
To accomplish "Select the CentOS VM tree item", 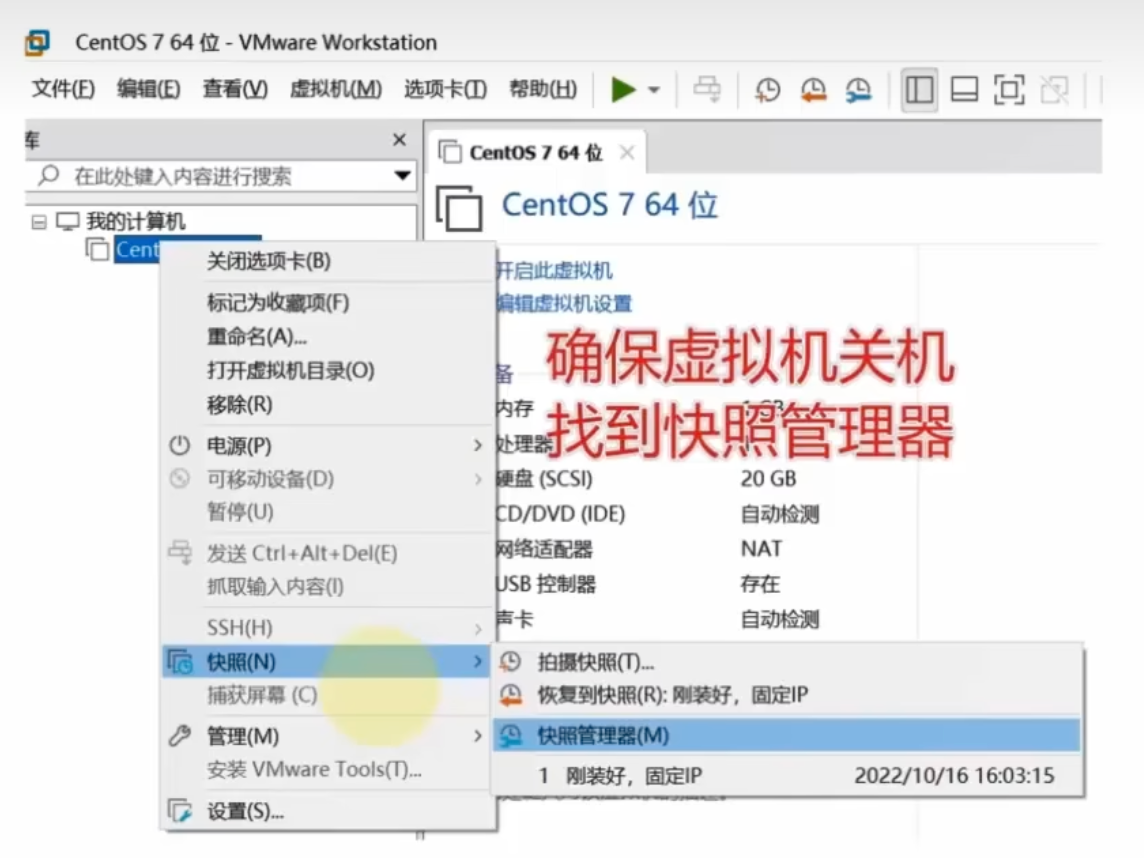I will pyautogui.click(x=137, y=250).
